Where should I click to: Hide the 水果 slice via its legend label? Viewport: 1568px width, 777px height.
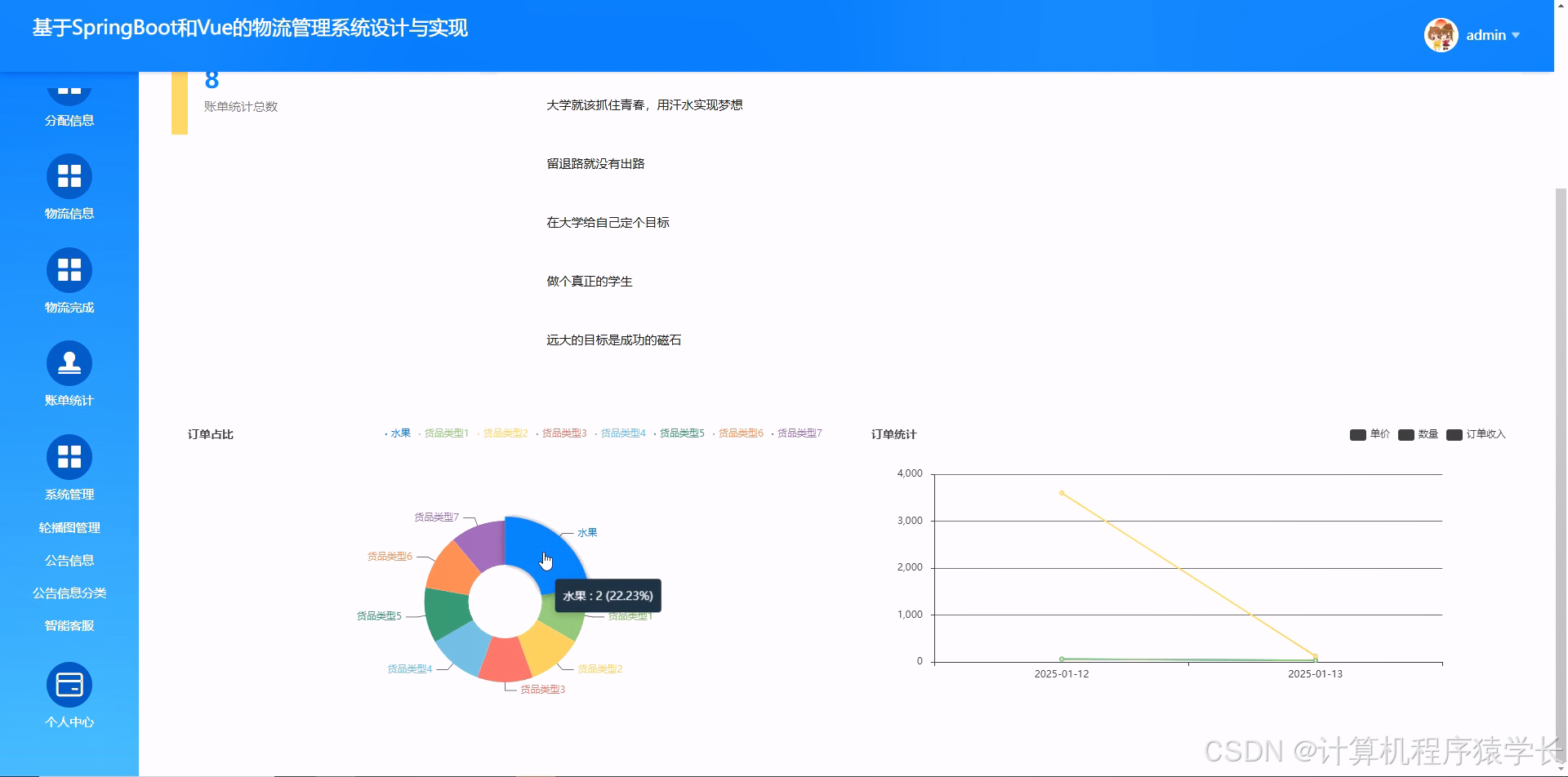[x=399, y=433]
